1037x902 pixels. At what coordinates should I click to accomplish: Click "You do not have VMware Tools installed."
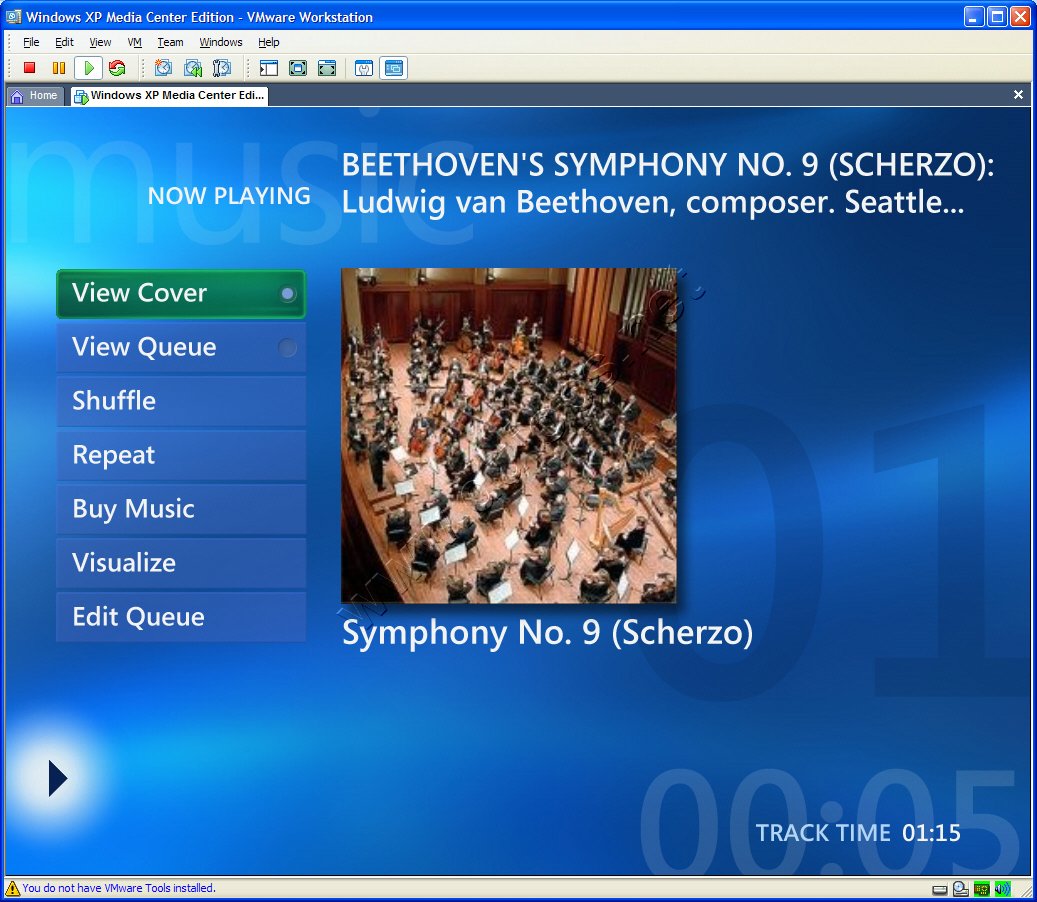[x=119, y=888]
